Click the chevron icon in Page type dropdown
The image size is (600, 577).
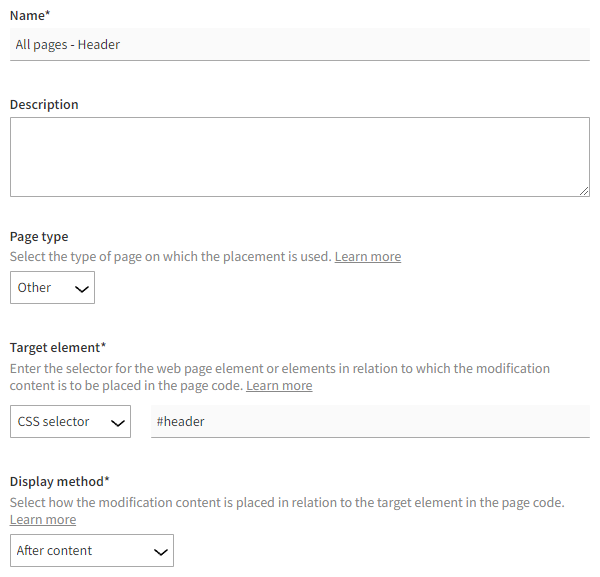82,289
